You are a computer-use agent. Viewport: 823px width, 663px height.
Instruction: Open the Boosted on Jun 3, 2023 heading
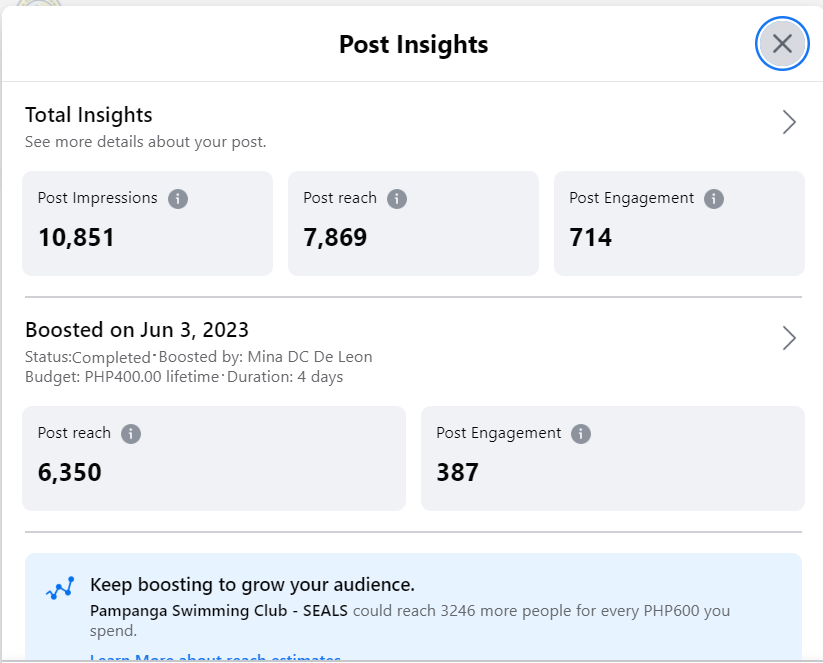pos(137,330)
